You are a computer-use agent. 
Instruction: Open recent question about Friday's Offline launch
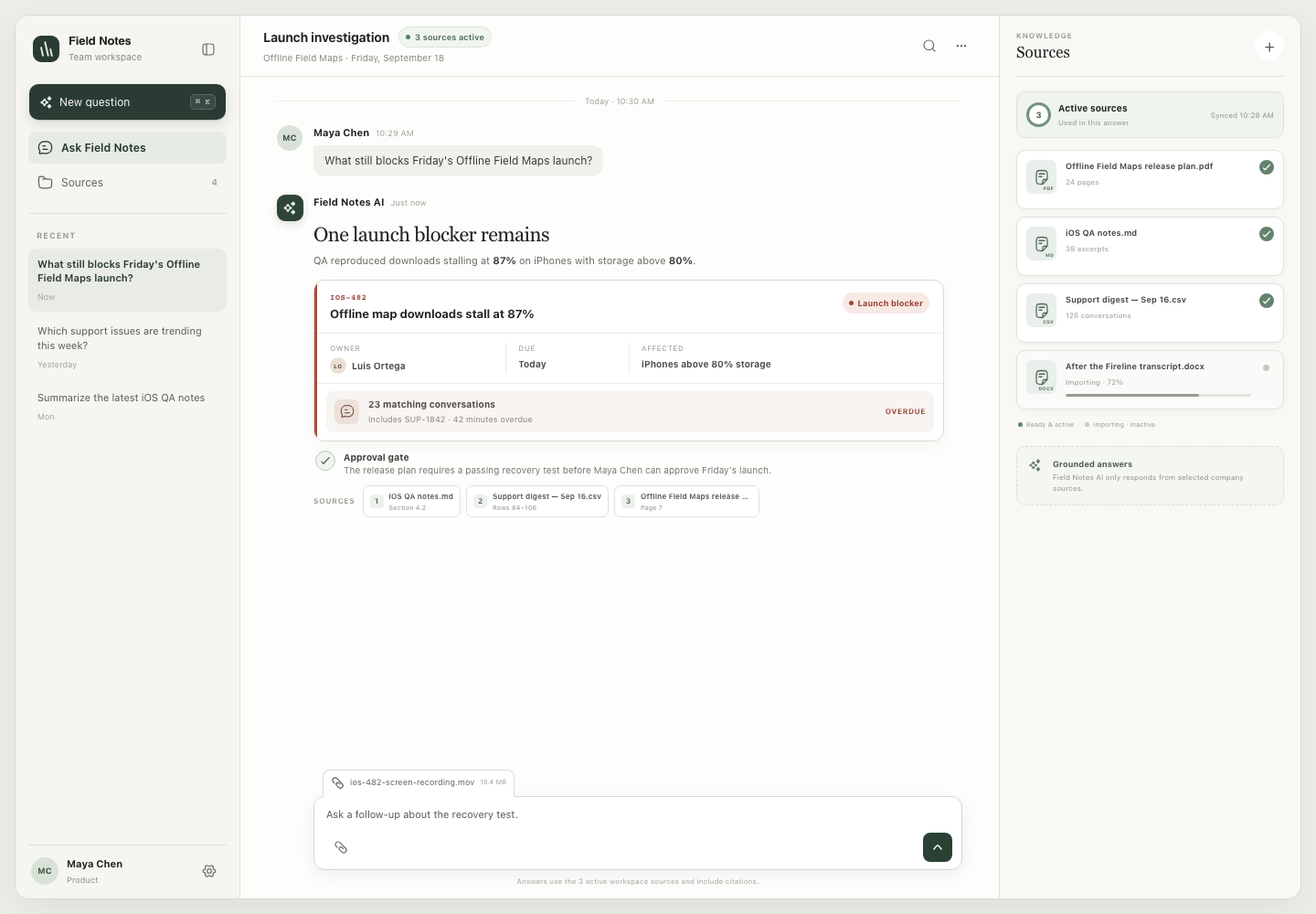(127, 280)
